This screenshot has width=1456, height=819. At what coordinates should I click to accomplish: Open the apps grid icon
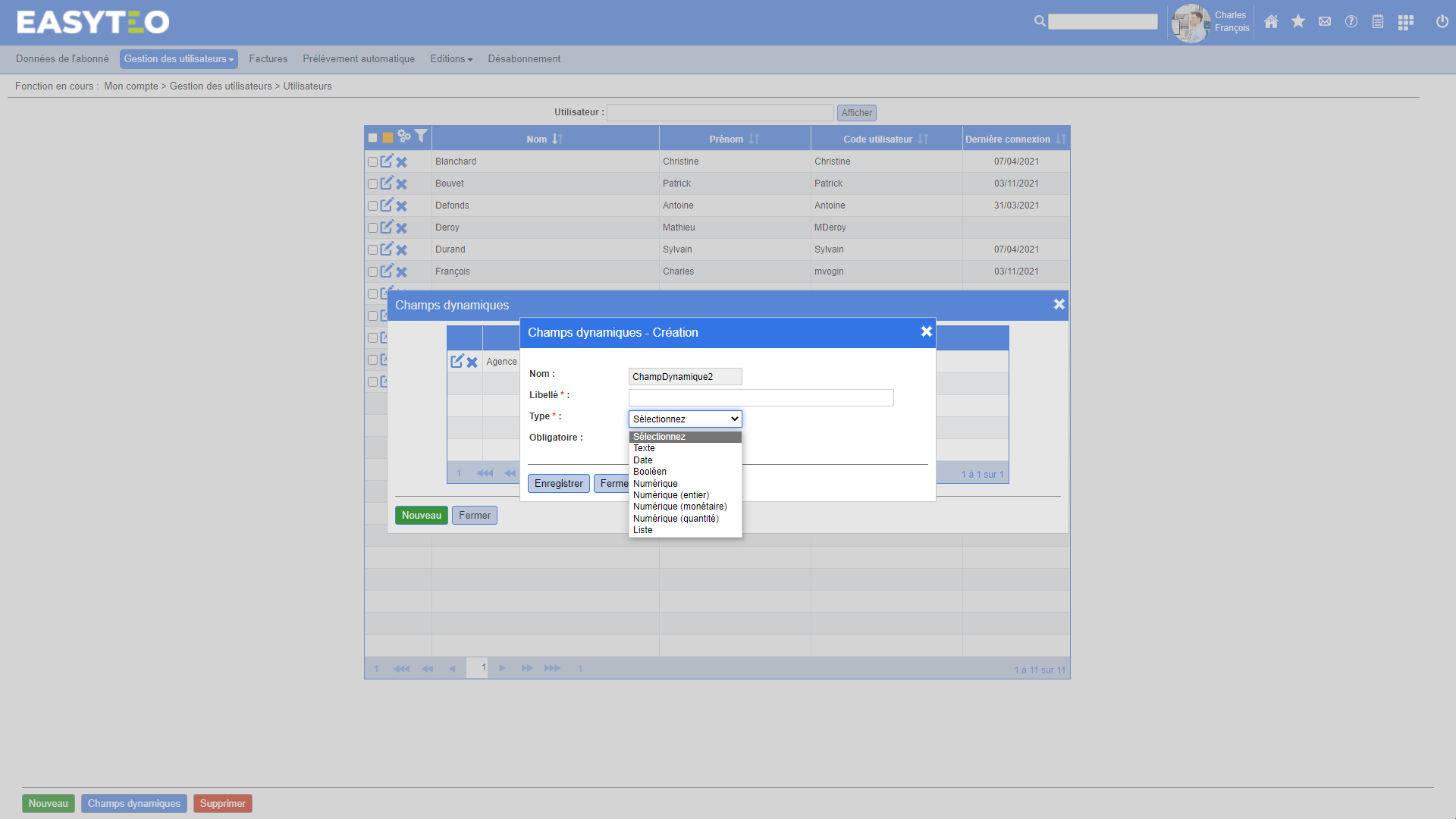[1405, 22]
